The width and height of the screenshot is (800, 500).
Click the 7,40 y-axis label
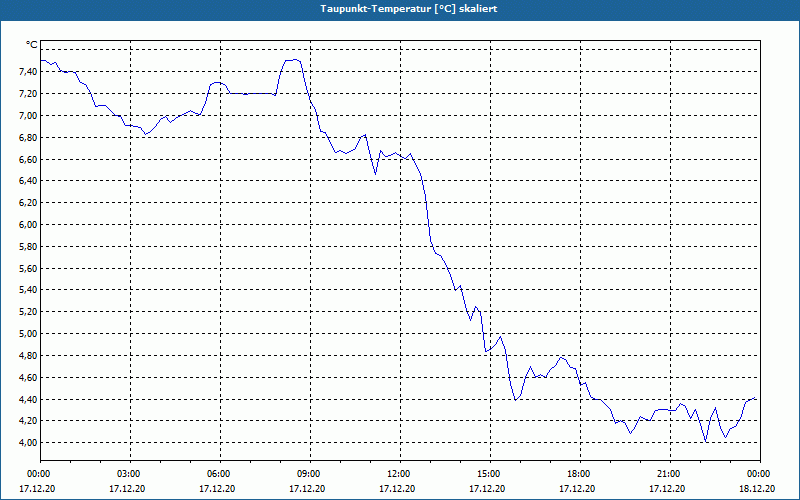[x=28, y=72]
